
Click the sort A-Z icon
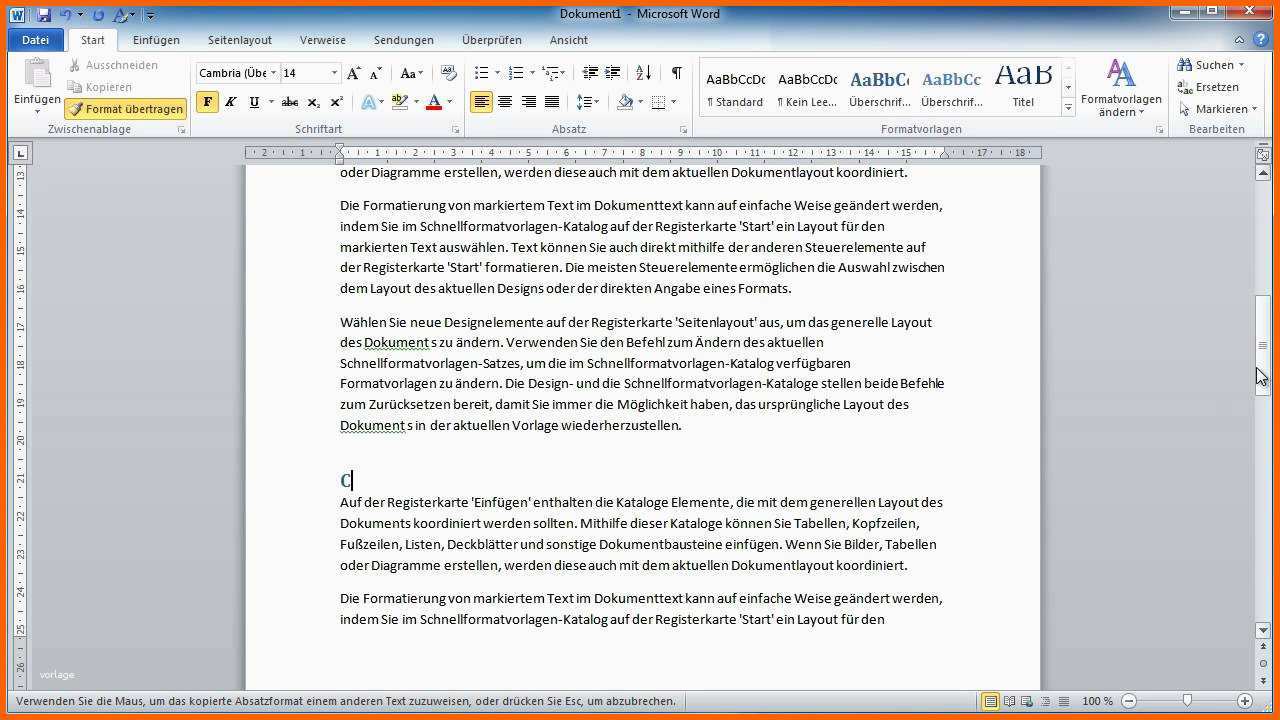(x=643, y=73)
